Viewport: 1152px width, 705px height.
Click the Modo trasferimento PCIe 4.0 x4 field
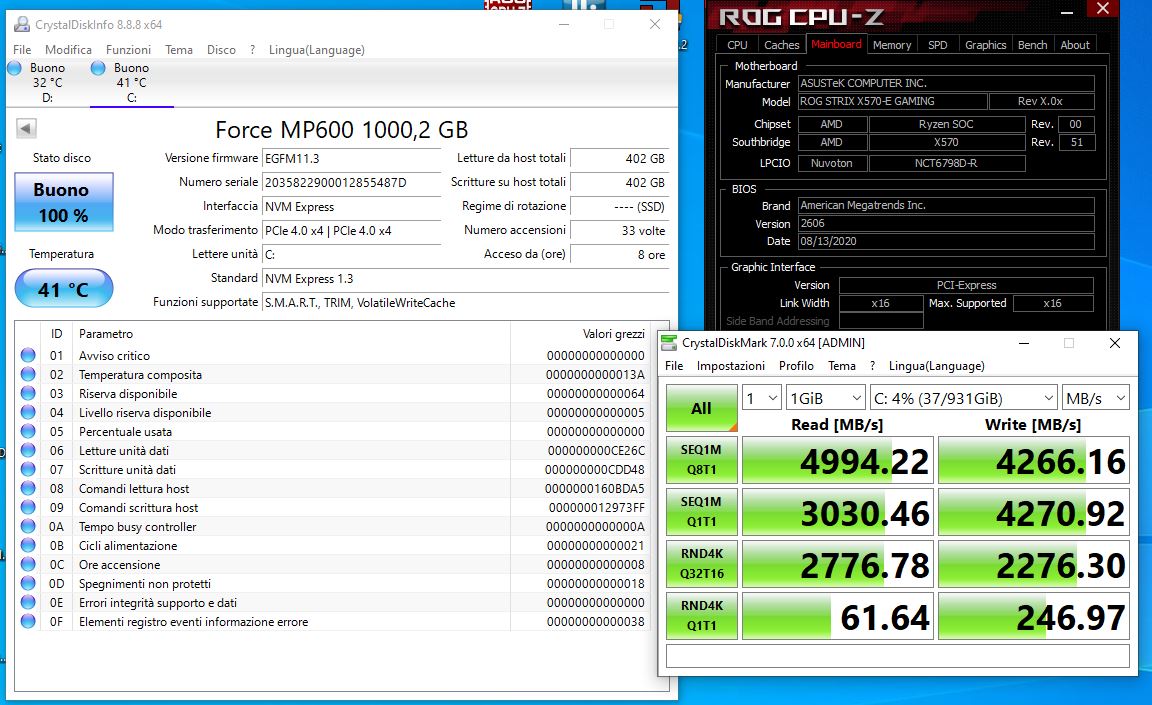point(352,231)
